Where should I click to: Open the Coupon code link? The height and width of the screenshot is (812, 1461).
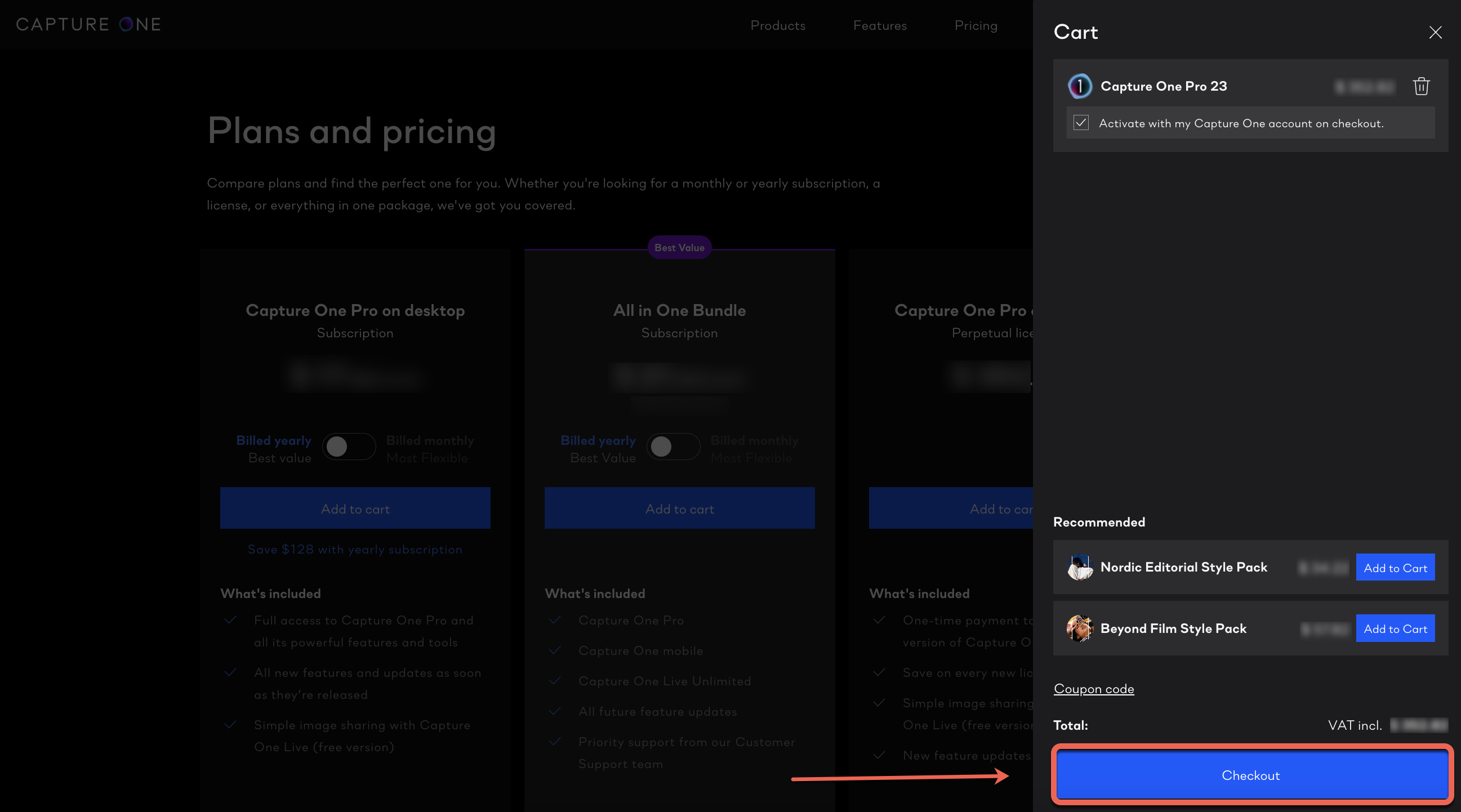(x=1093, y=688)
